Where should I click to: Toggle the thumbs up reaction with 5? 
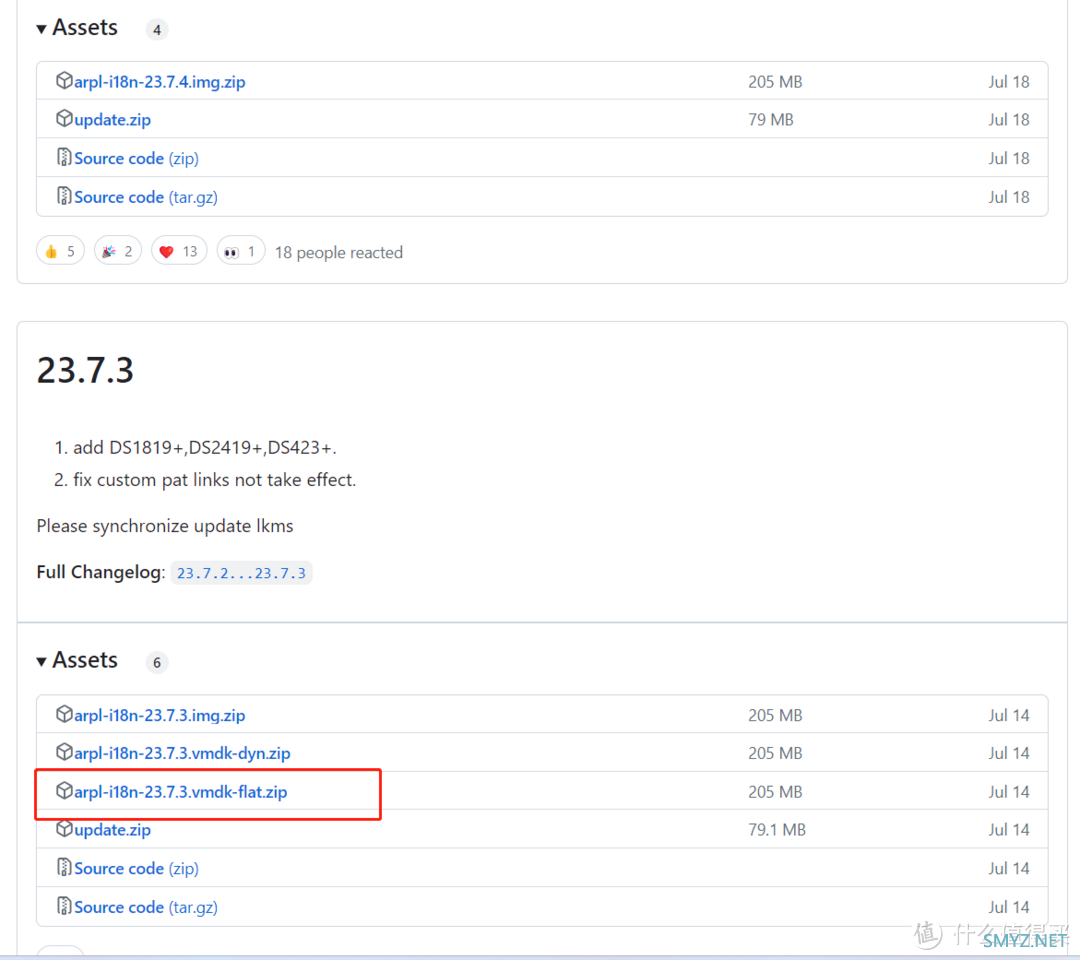[61, 251]
